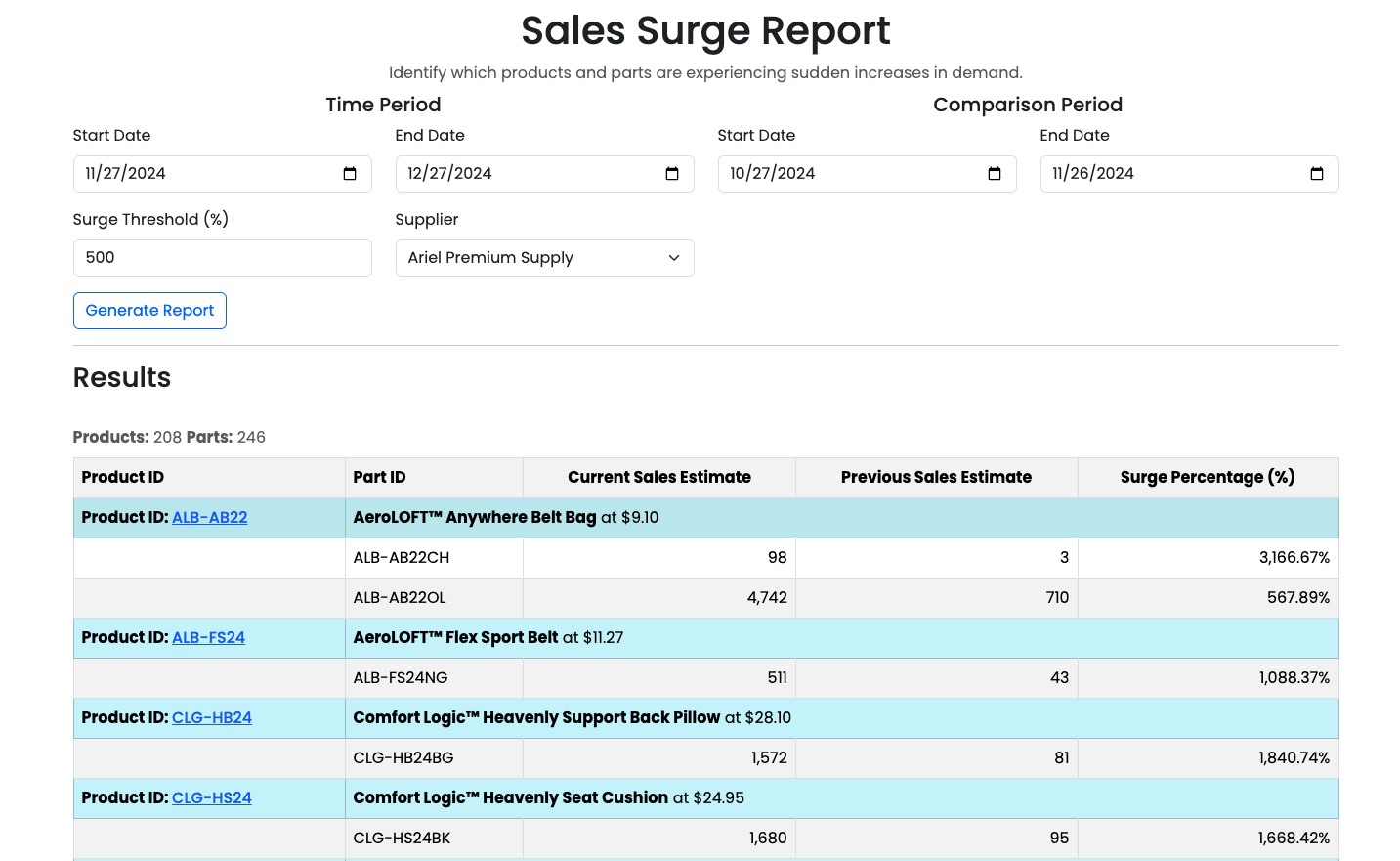
Task: Click surge percentage value 1,840.74%
Action: pos(1294,758)
